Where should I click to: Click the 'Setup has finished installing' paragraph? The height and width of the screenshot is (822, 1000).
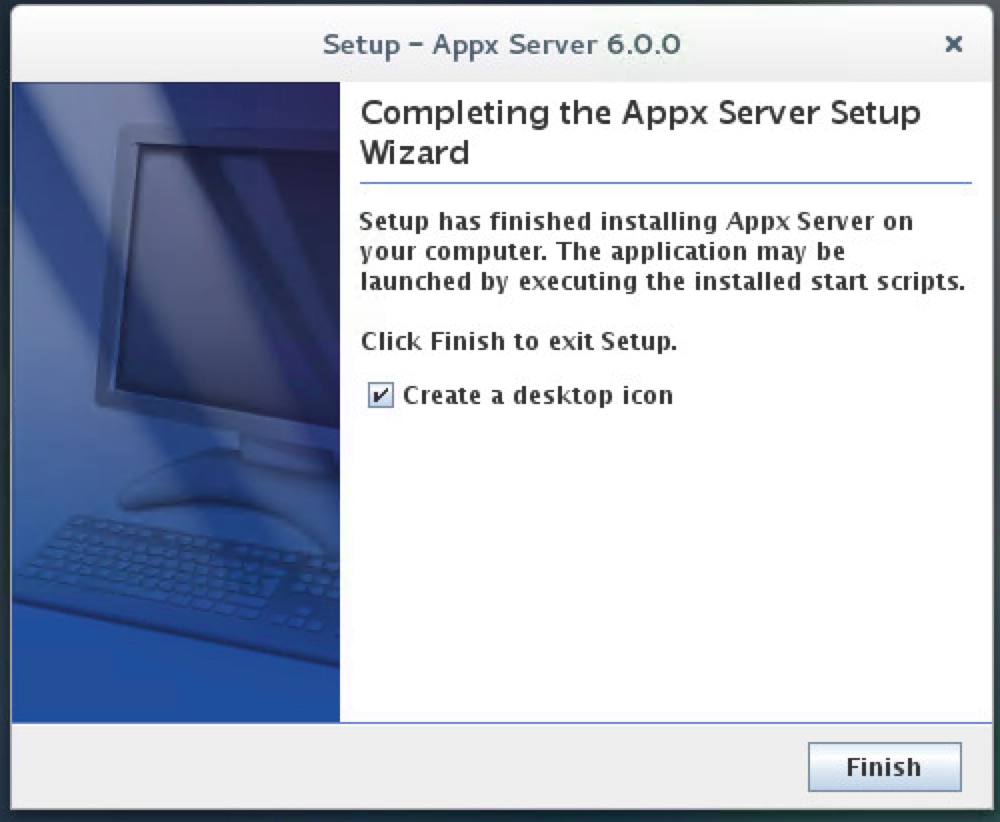[660, 250]
